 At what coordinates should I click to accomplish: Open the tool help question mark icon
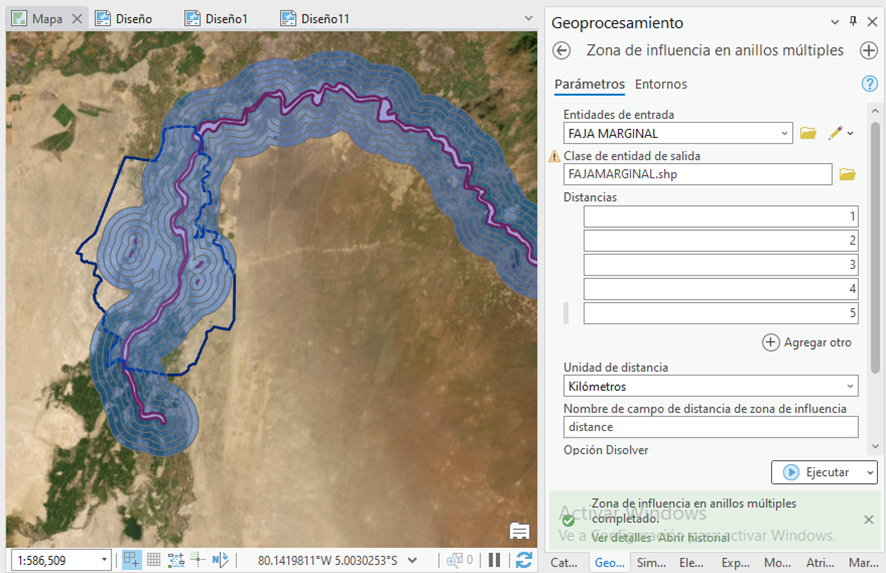pos(869,84)
